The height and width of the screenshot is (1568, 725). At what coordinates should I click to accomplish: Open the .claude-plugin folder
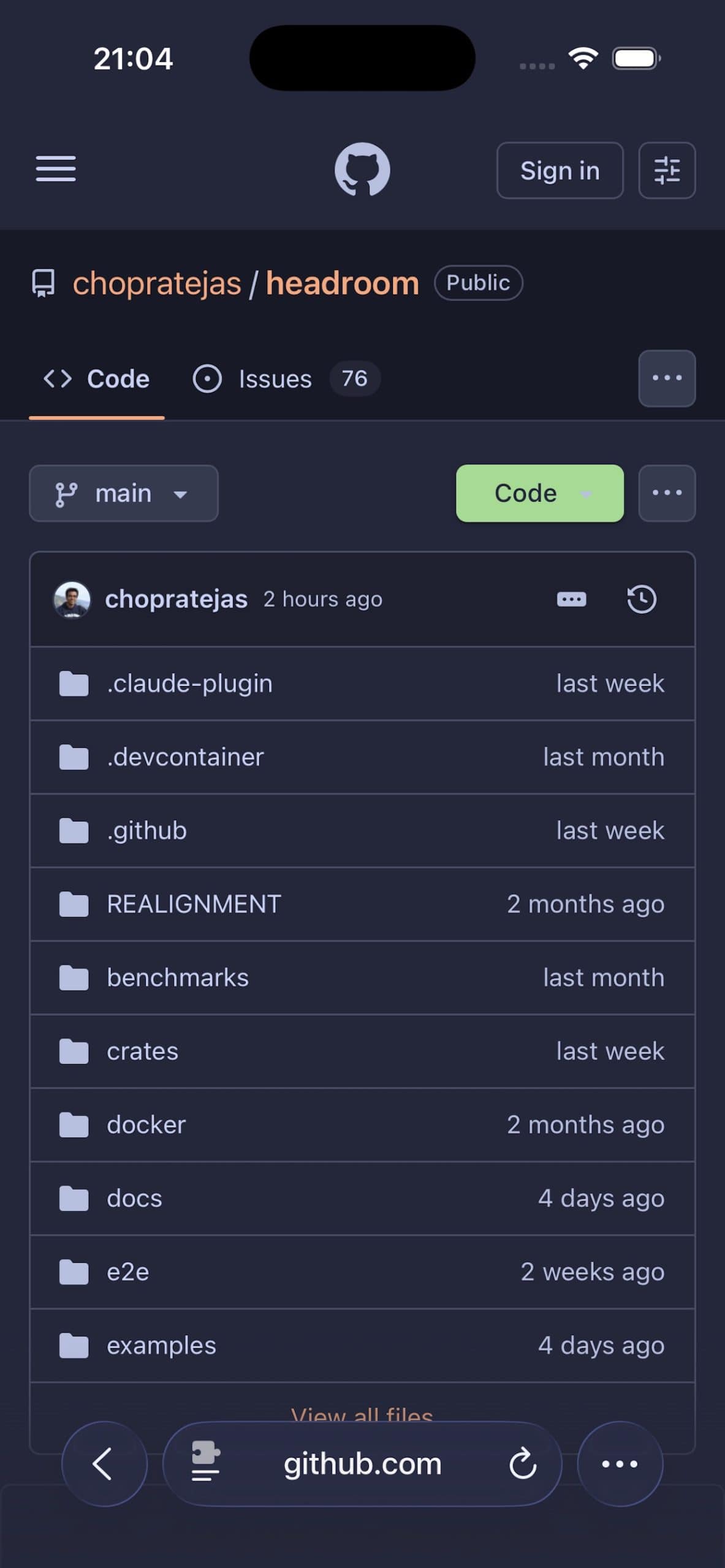click(190, 684)
